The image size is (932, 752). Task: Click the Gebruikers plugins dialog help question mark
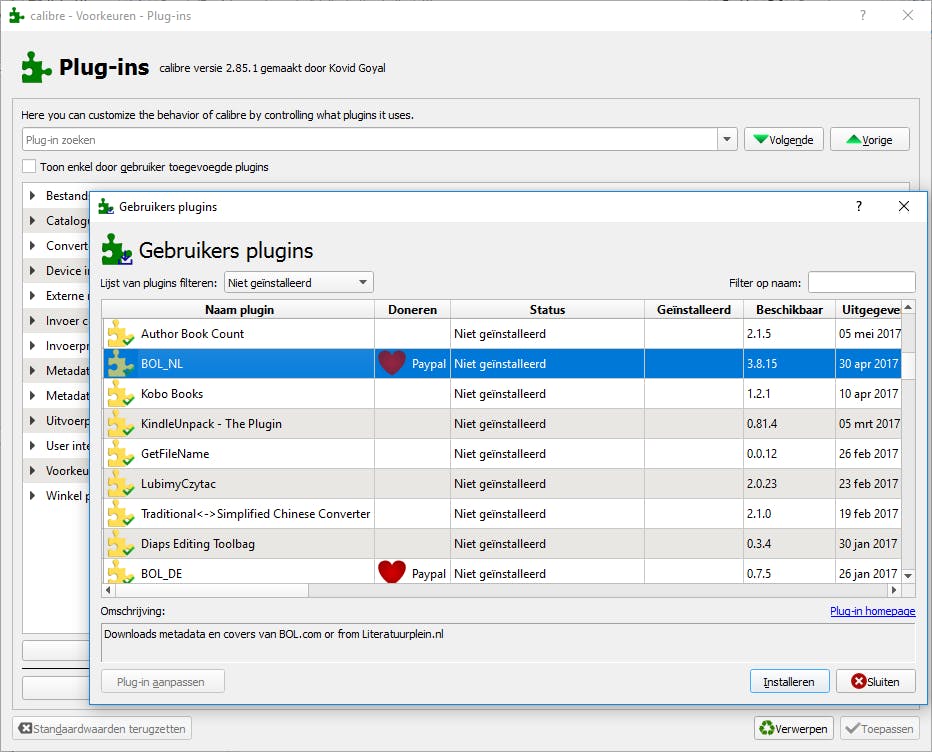[x=859, y=206]
